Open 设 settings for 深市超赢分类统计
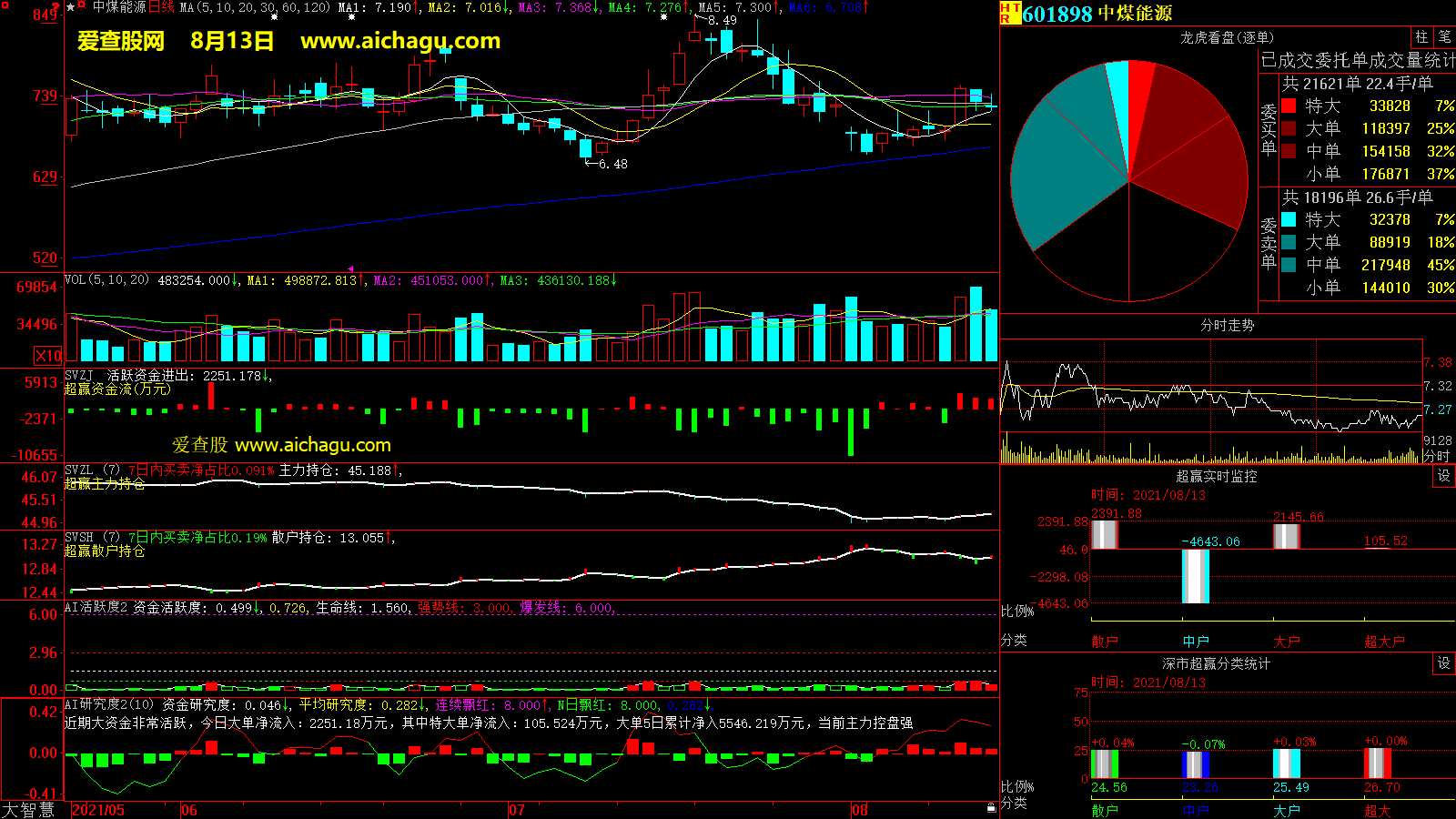The width and height of the screenshot is (1456, 819). click(x=1444, y=663)
